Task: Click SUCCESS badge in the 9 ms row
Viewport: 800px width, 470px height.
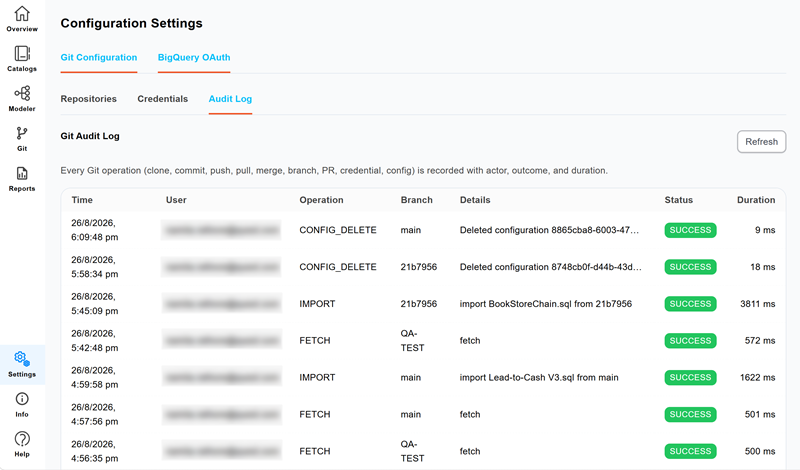Action: [690, 230]
